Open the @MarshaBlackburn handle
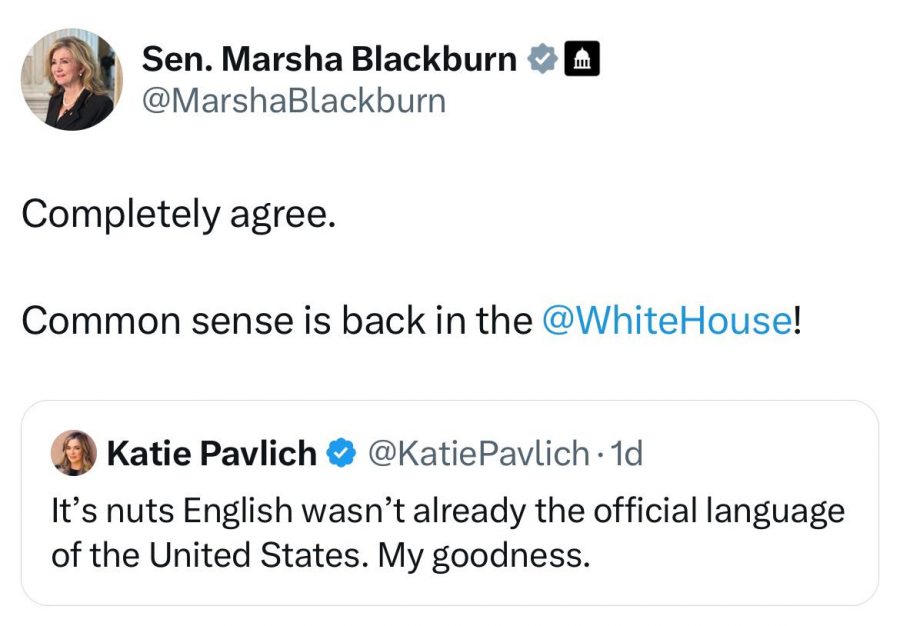 294,101
